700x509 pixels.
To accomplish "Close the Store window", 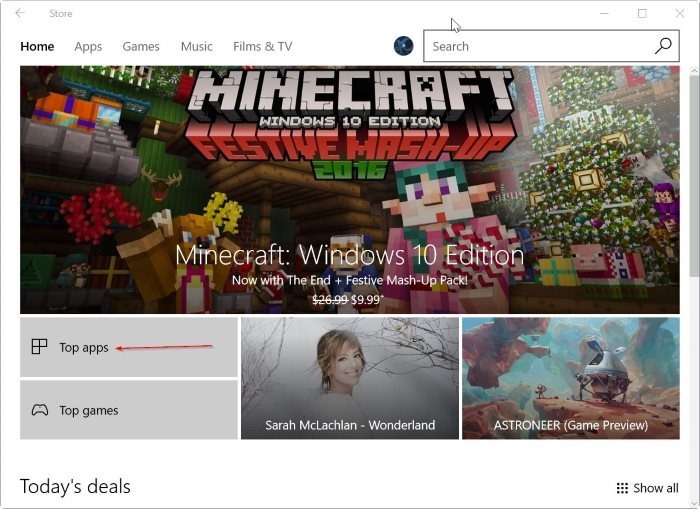I will [679, 13].
